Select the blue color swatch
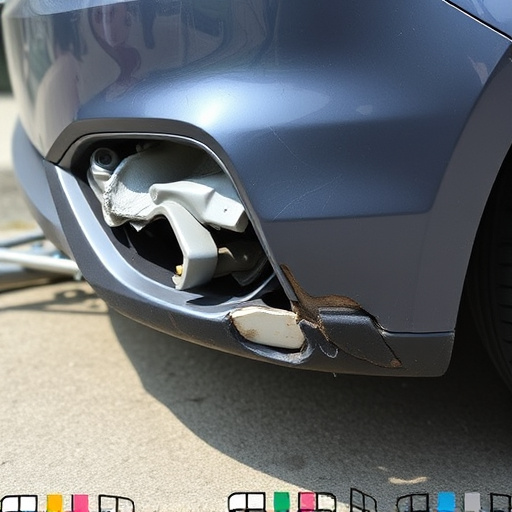 tap(446, 502)
